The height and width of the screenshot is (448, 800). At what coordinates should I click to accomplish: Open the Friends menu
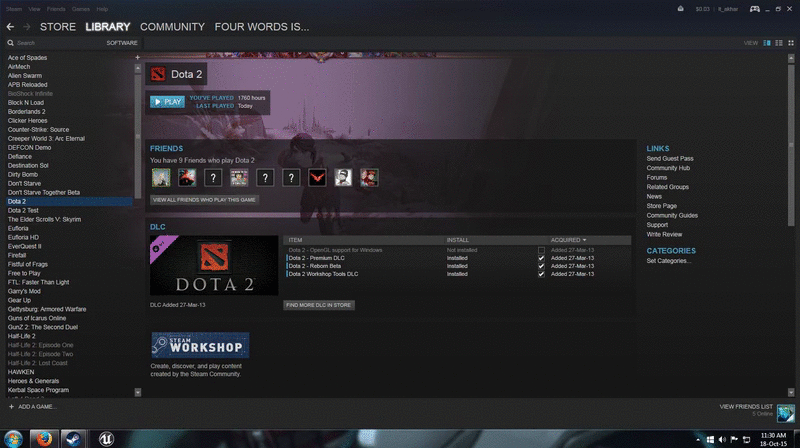[56, 9]
